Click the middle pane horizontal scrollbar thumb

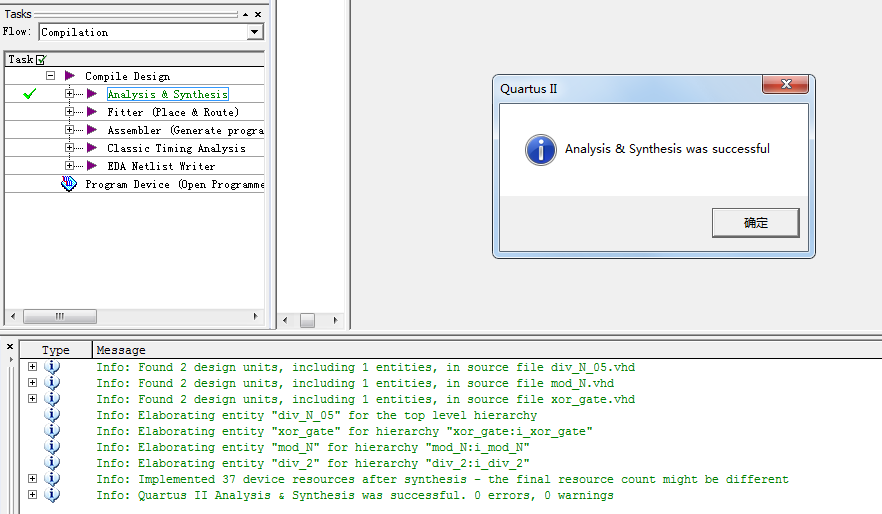click(x=307, y=321)
